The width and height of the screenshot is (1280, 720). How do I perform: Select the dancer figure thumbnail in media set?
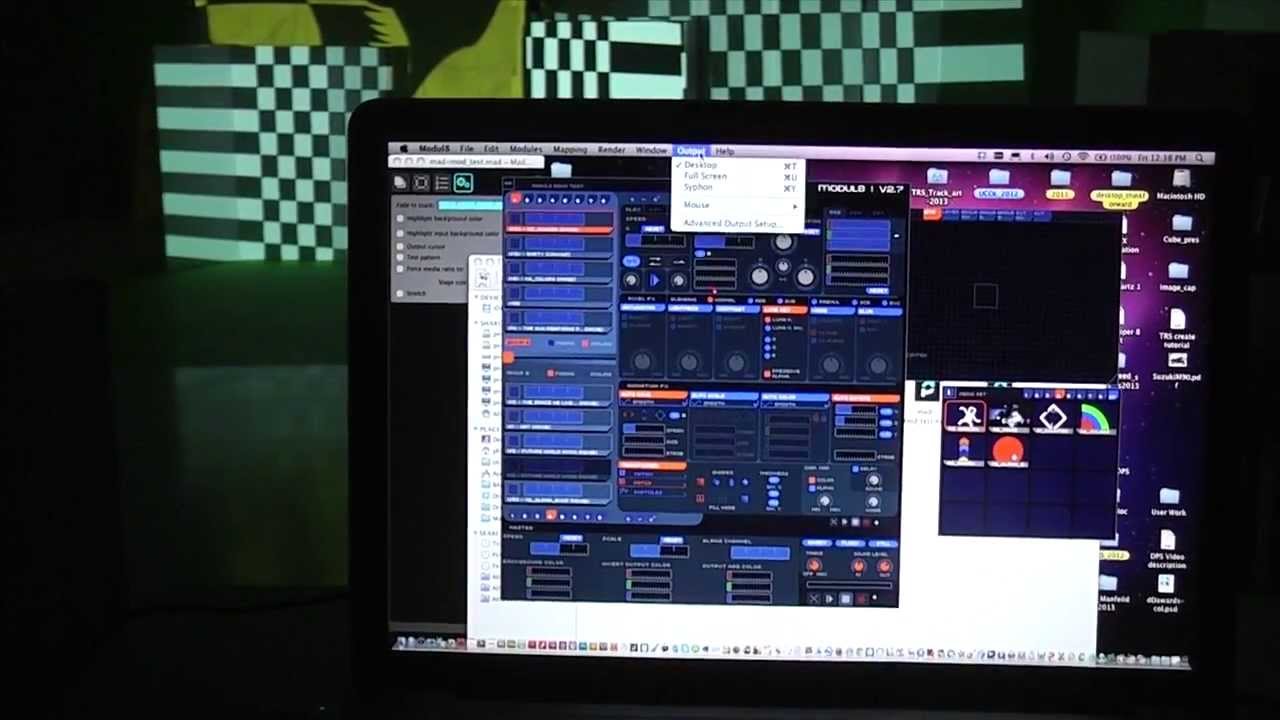tap(966, 418)
